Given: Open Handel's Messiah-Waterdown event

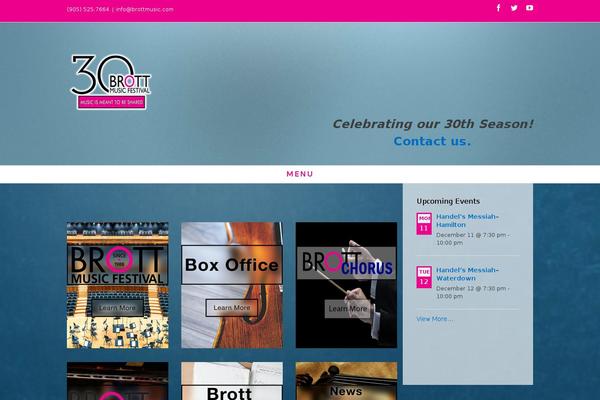Looking at the screenshot, I should [467, 274].
